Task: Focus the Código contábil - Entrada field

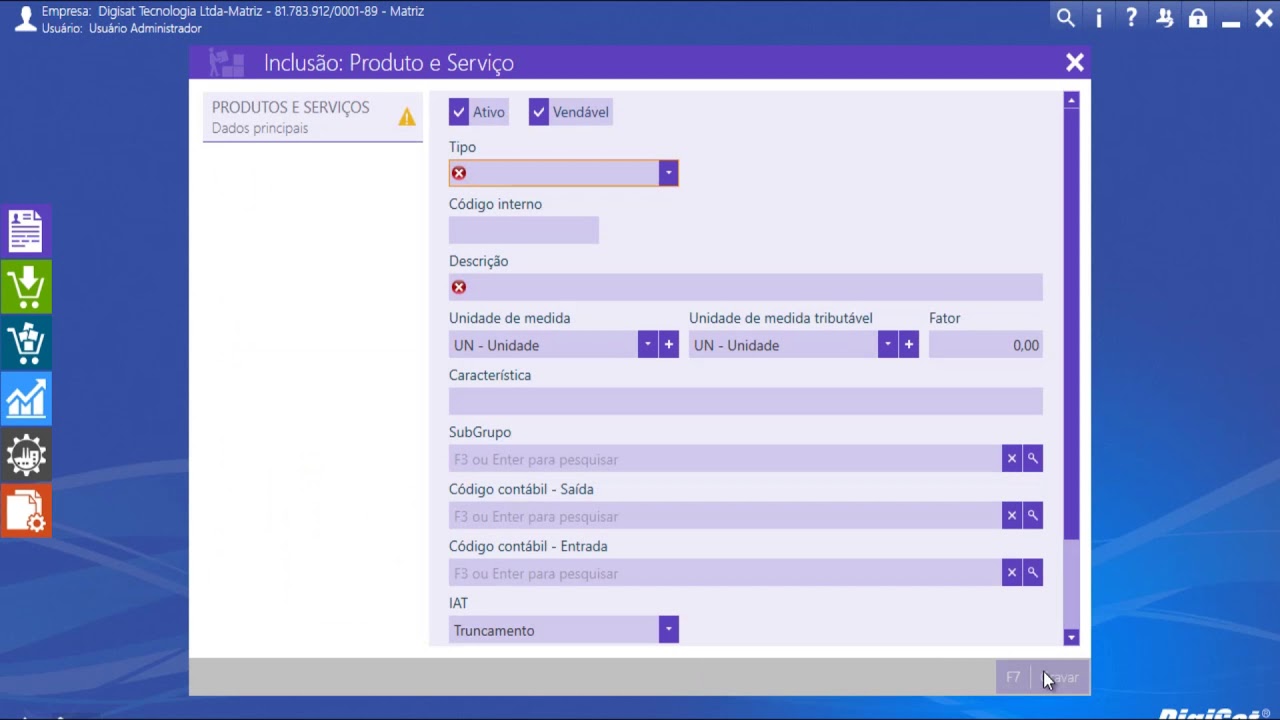Action: coord(725,573)
